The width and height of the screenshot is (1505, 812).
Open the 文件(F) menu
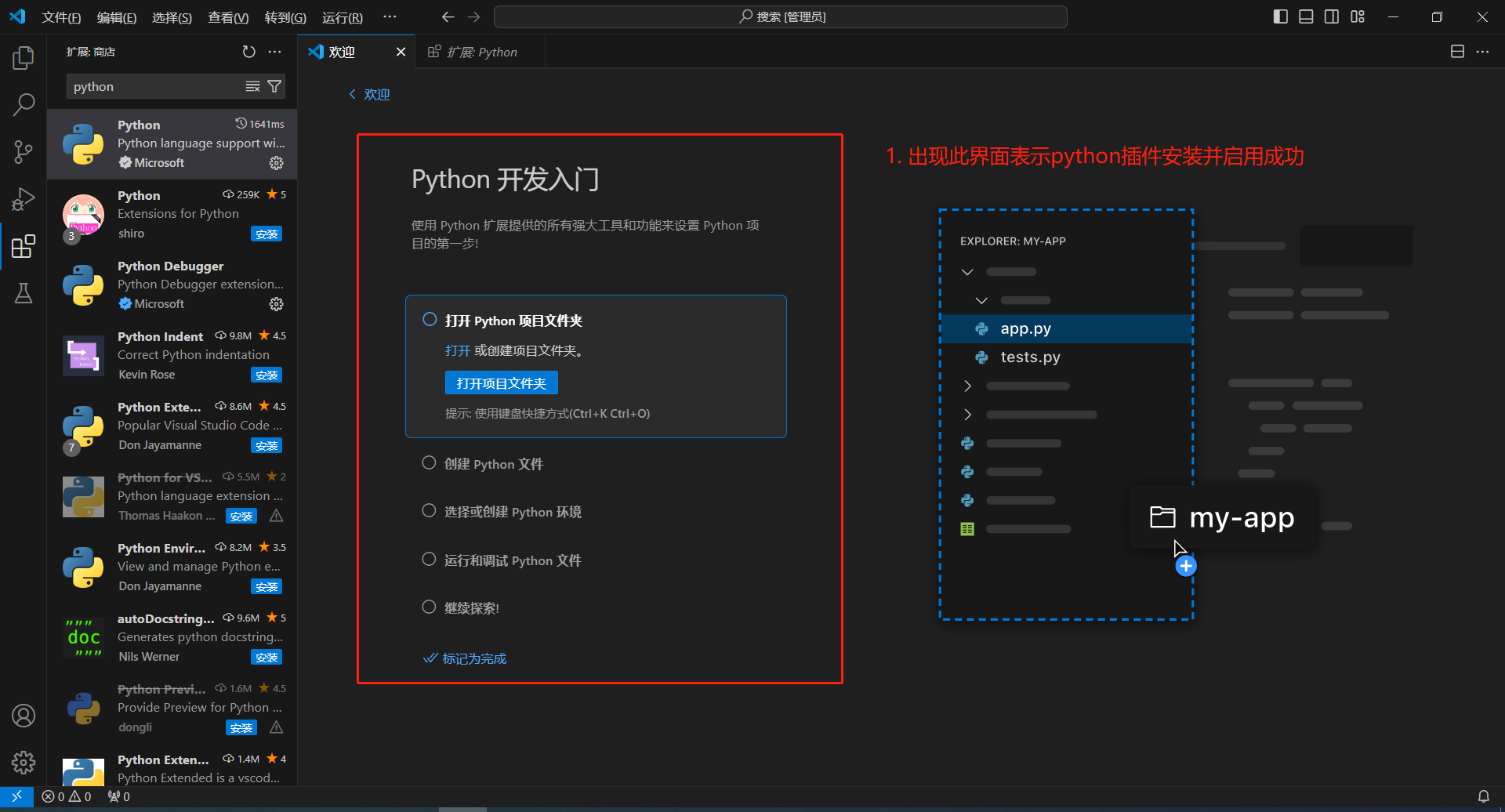coord(61,17)
